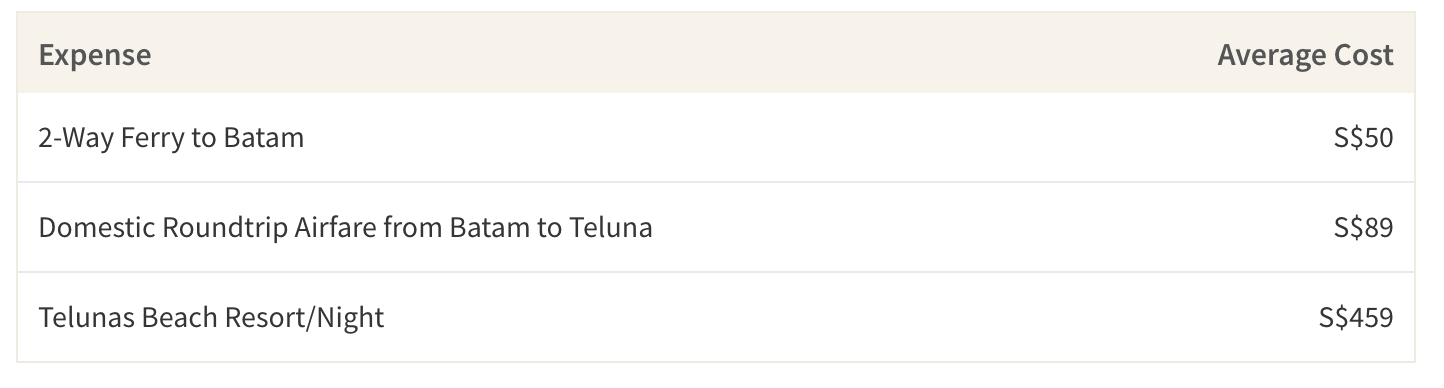Click the Expense column header
The height and width of the screenshot is (388, 1444).
95,55
